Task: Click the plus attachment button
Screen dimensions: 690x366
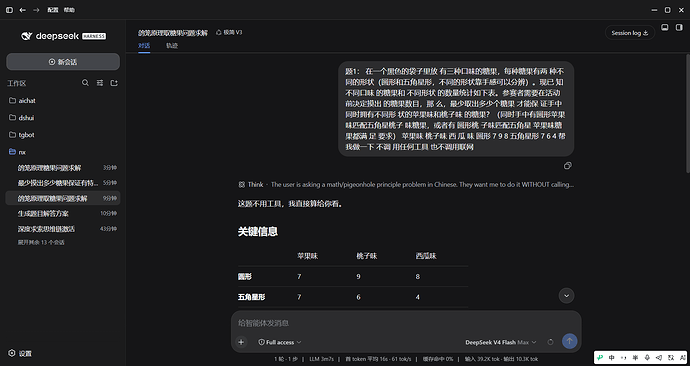Action: pos(241,342)
